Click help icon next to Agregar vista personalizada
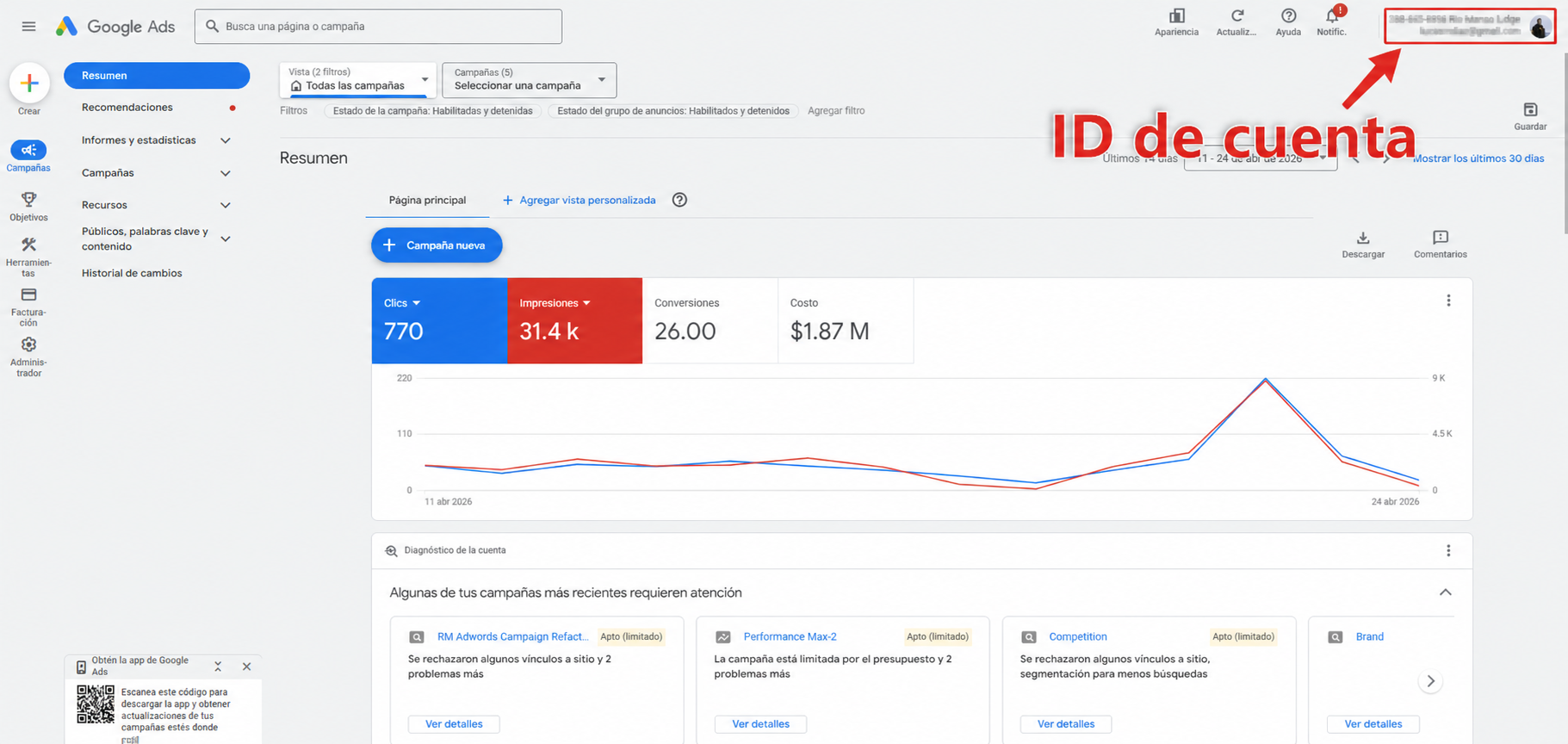This screenshot has width=1568, height=744. tap(679, 200)
